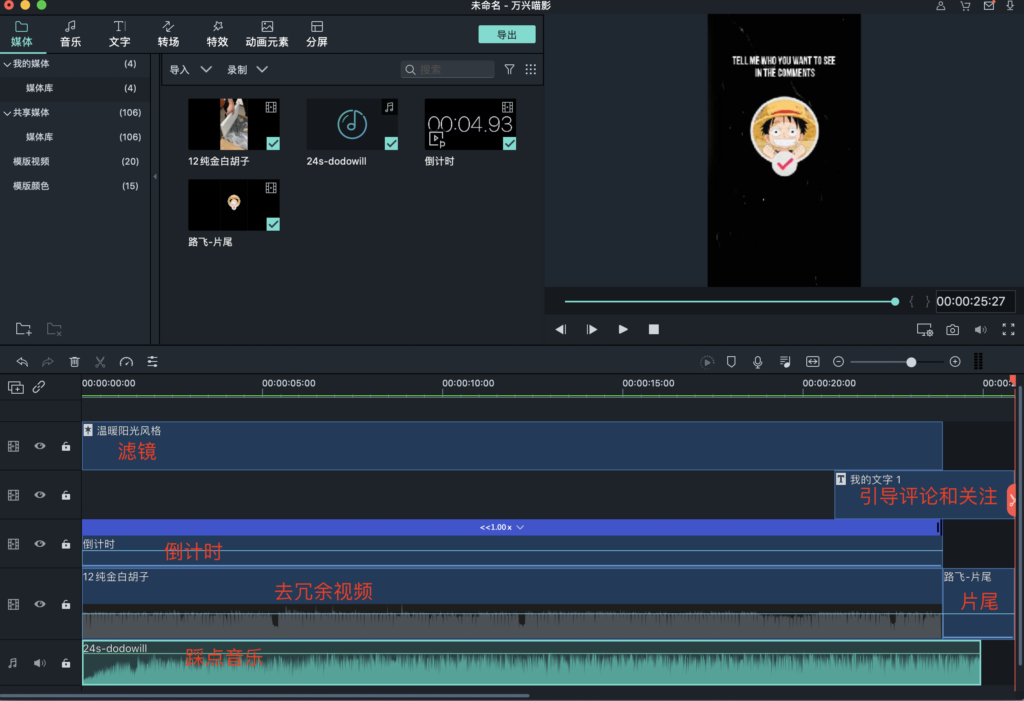Click the trash delete icon in timeline toolbar

(x=74, y=362)
